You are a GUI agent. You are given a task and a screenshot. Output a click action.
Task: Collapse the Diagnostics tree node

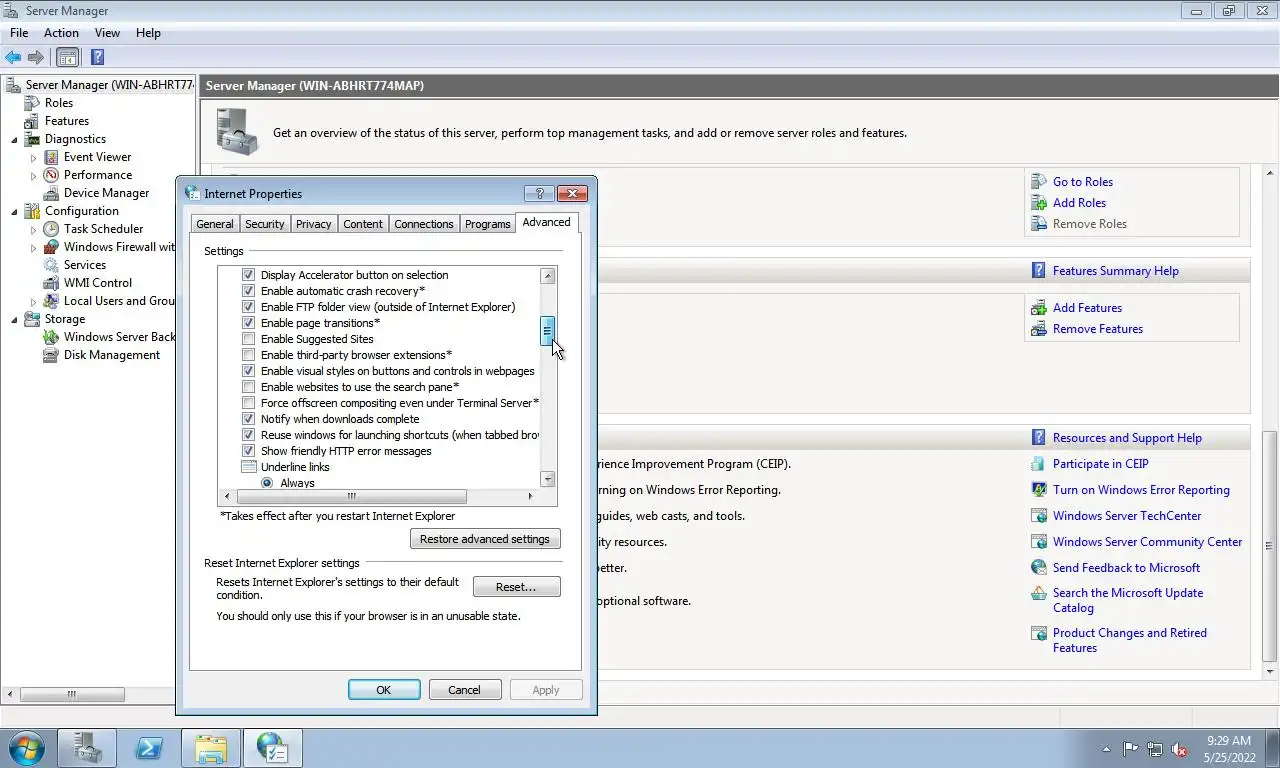pyautogui.click(x=15, y=139)
